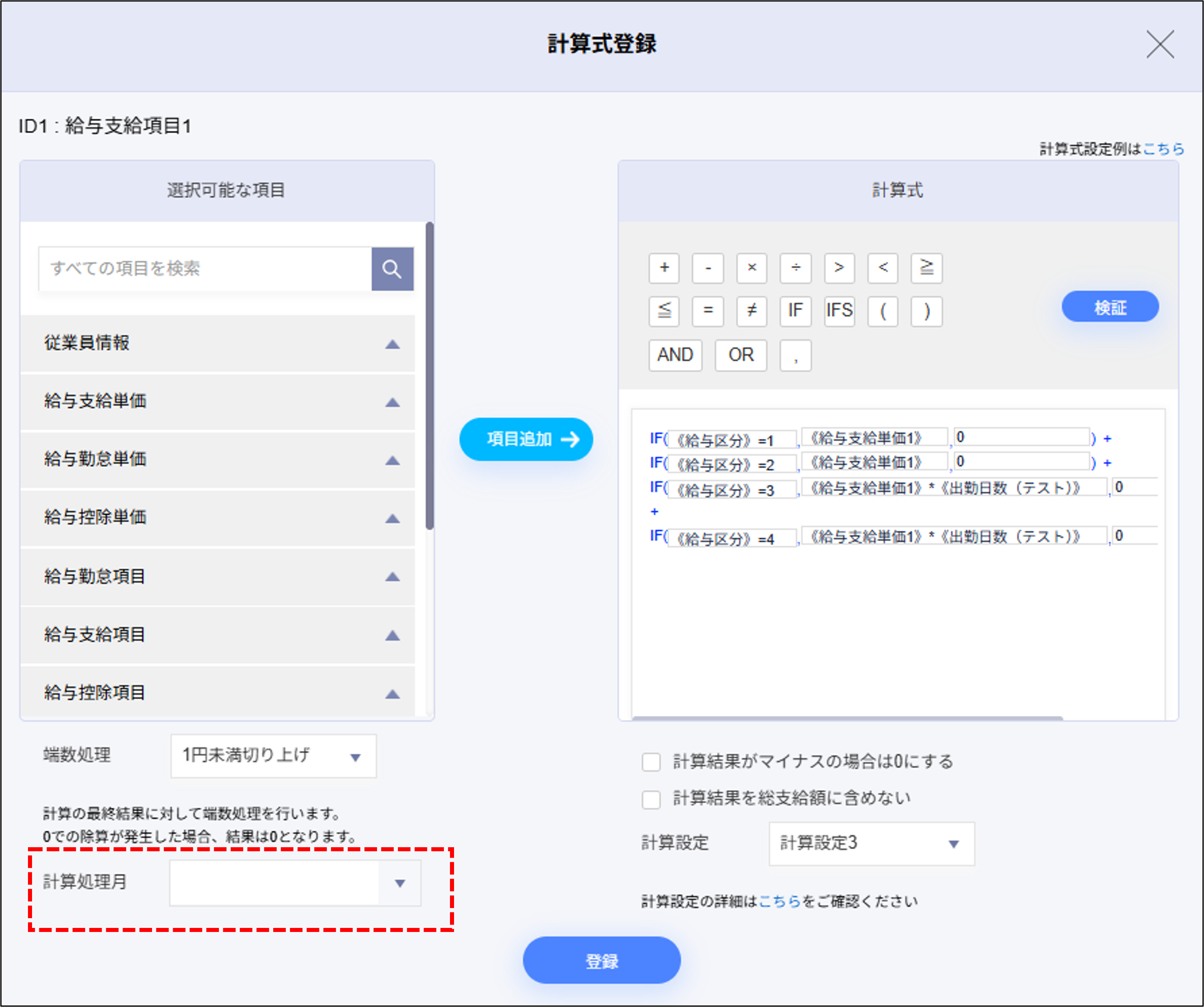Click the not-equal (≠) operator icon
Screen dimensions: 1204x1007
752,311
